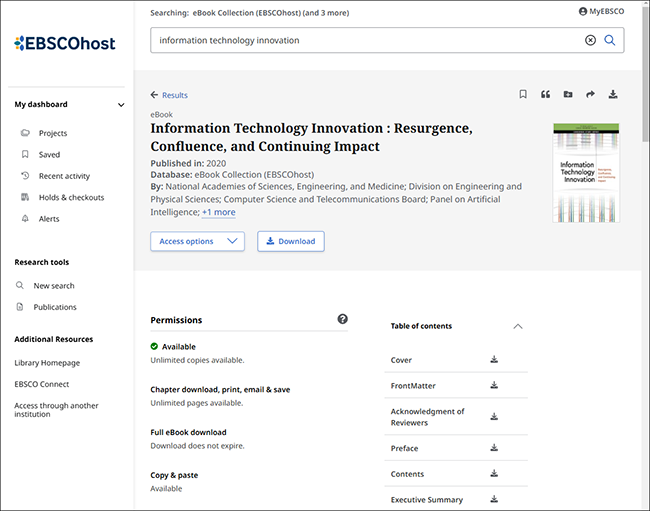Open Acknowledgment of Reviewers entry
Viewport: 650px width, 511px height.
tap(427, 417)
